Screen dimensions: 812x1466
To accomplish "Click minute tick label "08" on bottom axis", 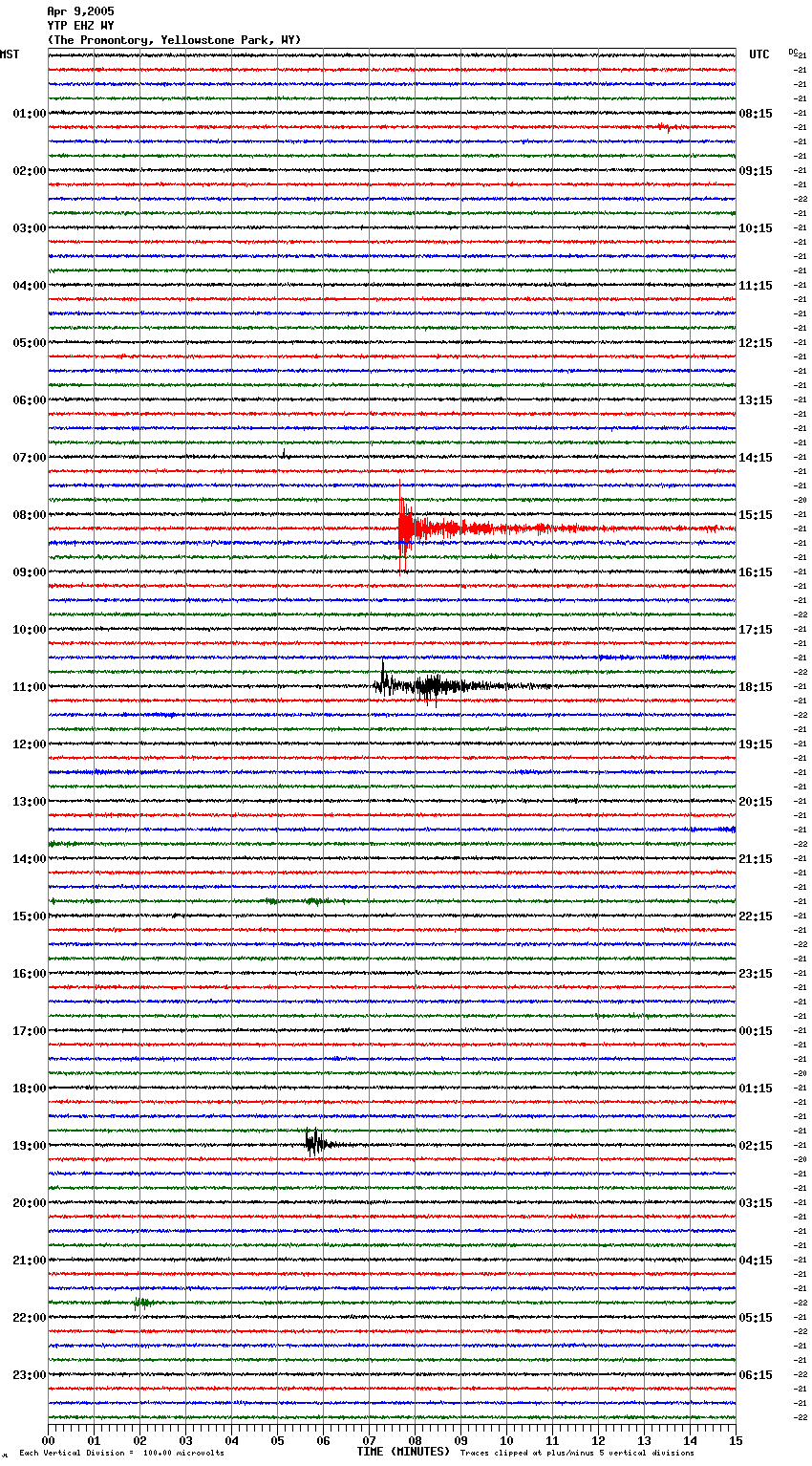I will pyautogui.click(x=415, y=1440).
